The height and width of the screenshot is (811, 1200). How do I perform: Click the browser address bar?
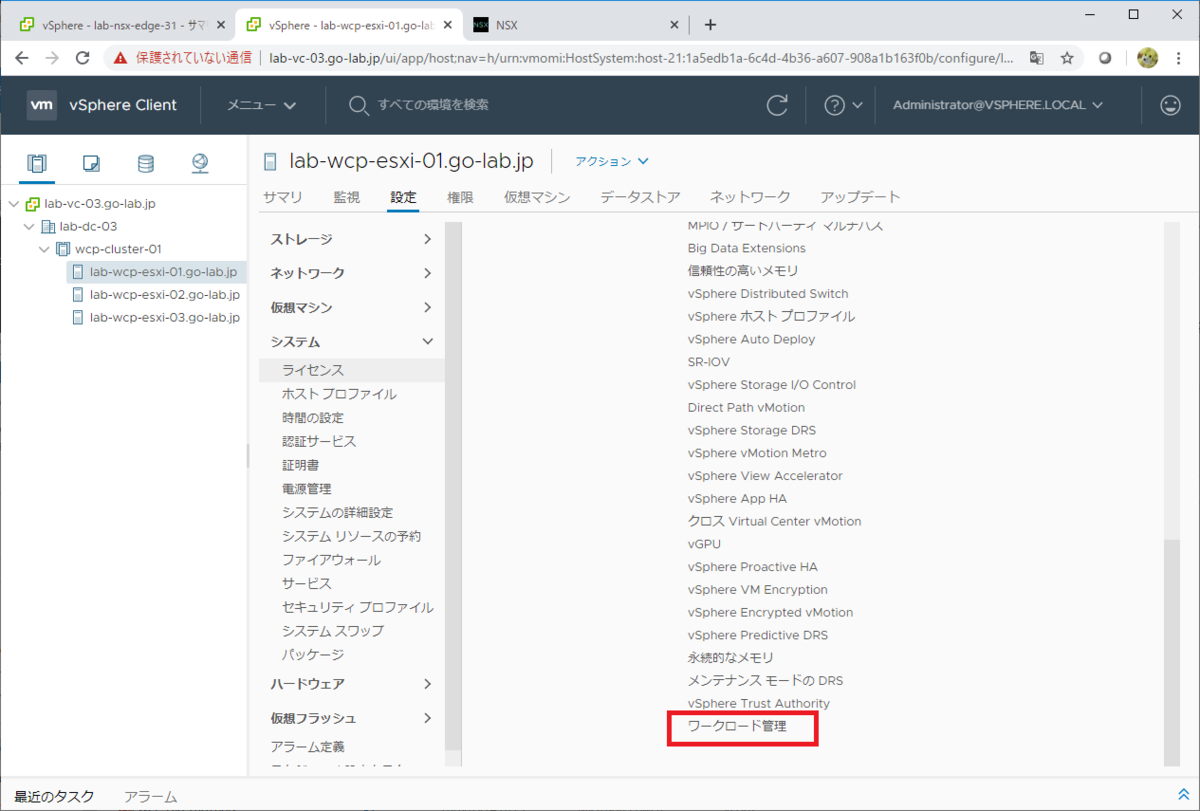tap(640, 58)
